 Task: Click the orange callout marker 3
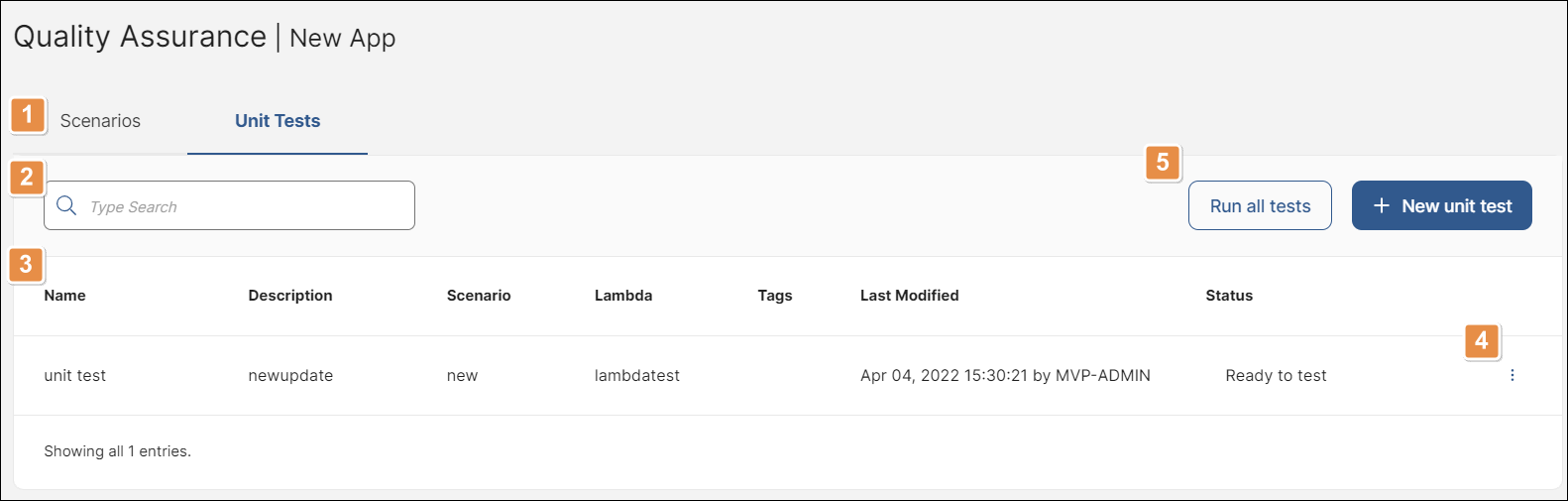pos(26,265)
